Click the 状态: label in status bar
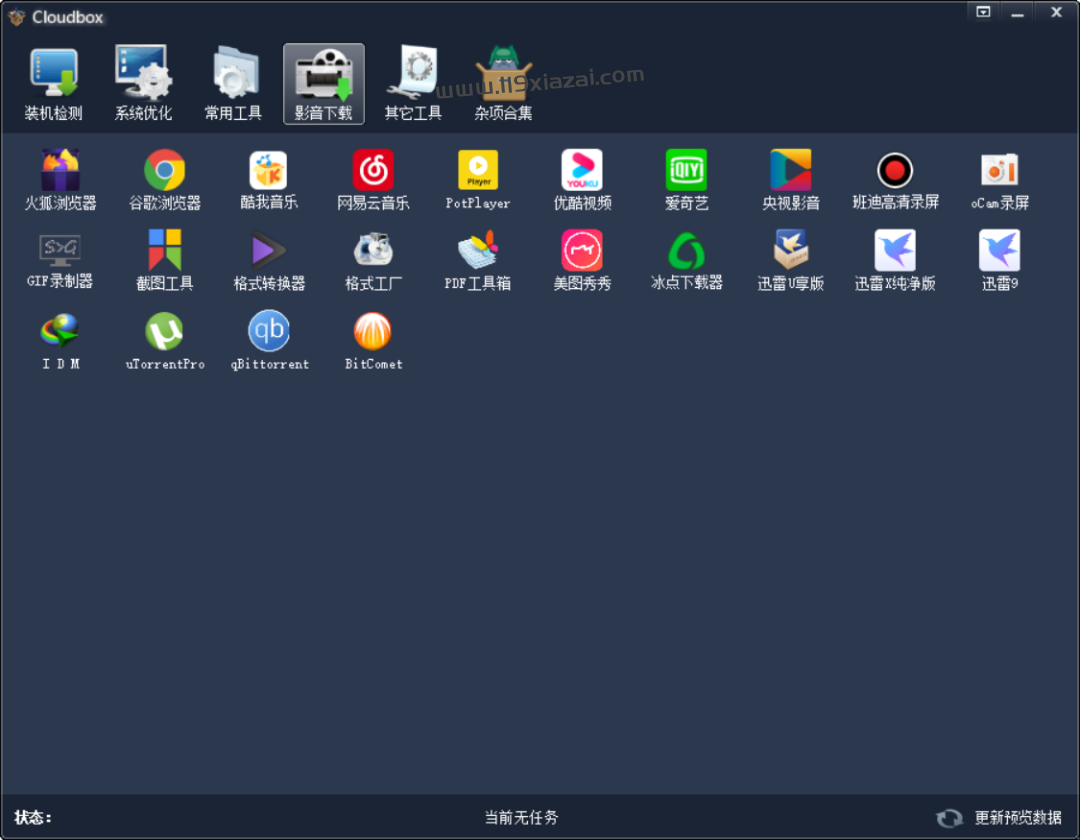 32,817
